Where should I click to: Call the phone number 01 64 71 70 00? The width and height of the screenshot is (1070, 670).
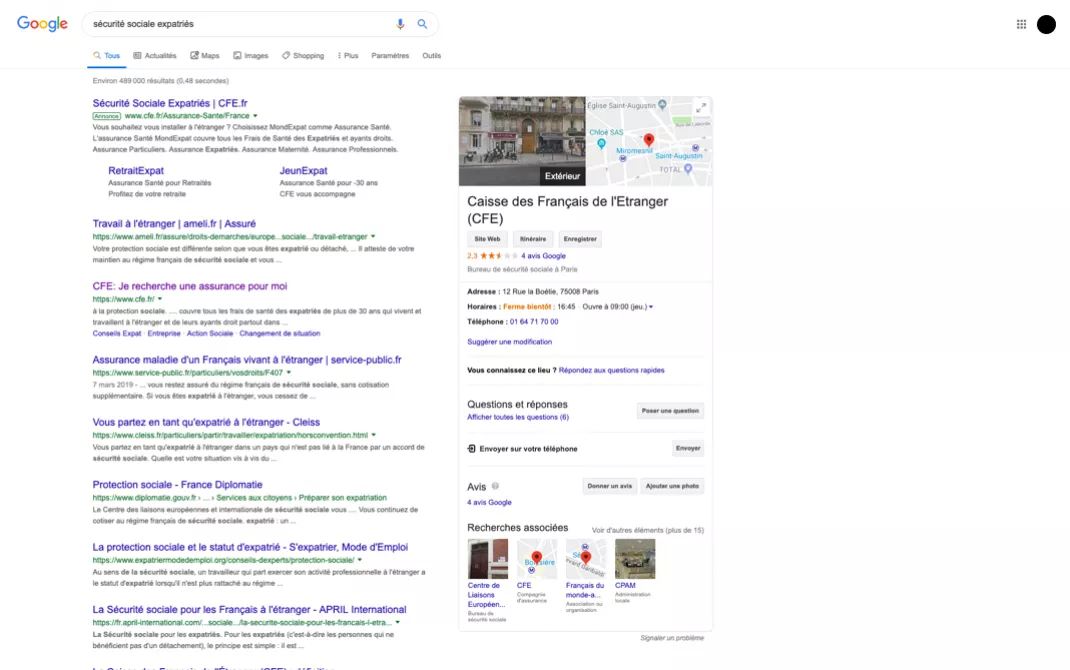pyautogui.click(x=534, y=322)
